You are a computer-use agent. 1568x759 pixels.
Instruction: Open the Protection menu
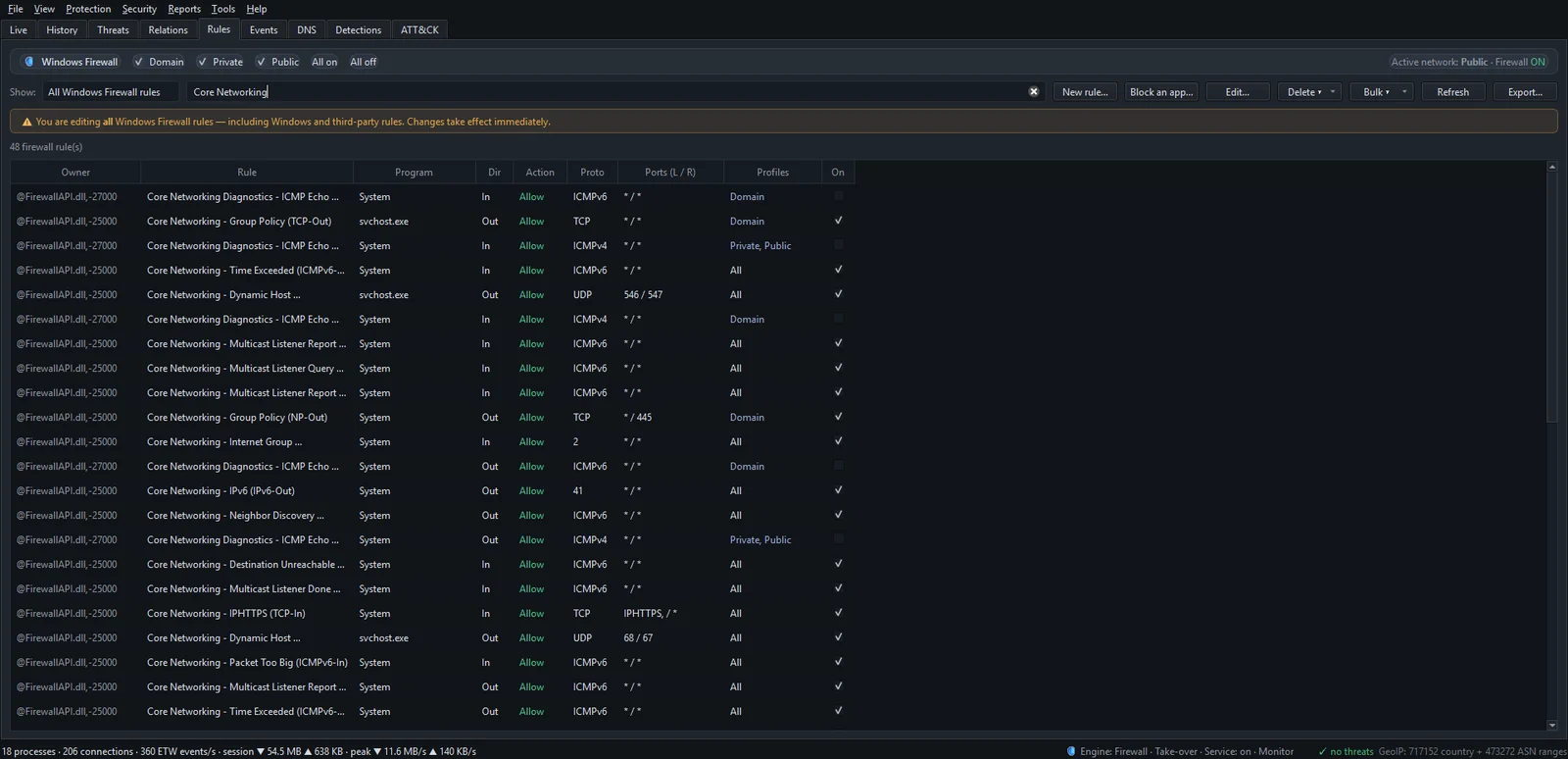(x=88, y=9)
